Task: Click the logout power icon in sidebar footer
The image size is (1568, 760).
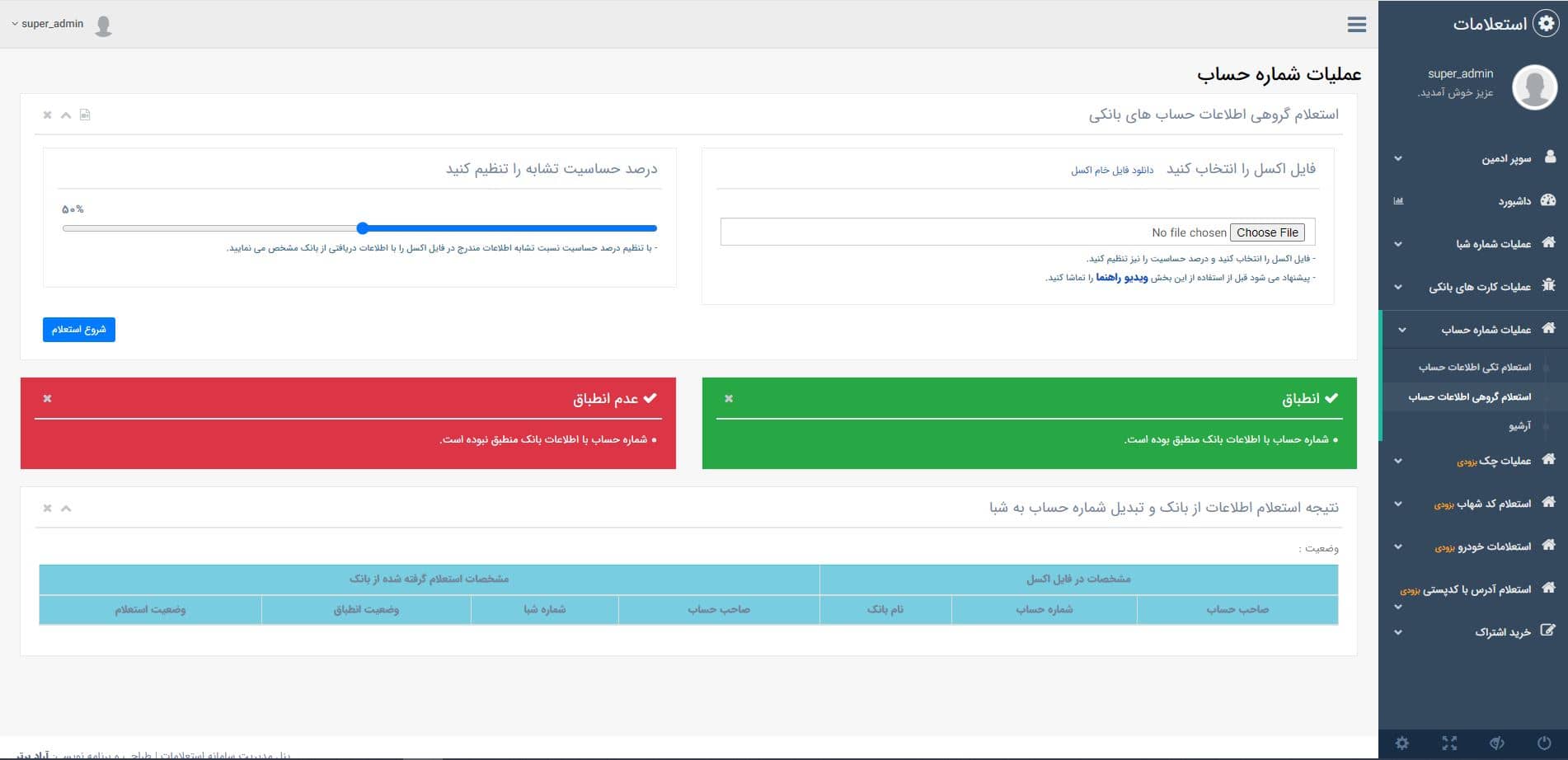Action: [x=1544, y=743]
